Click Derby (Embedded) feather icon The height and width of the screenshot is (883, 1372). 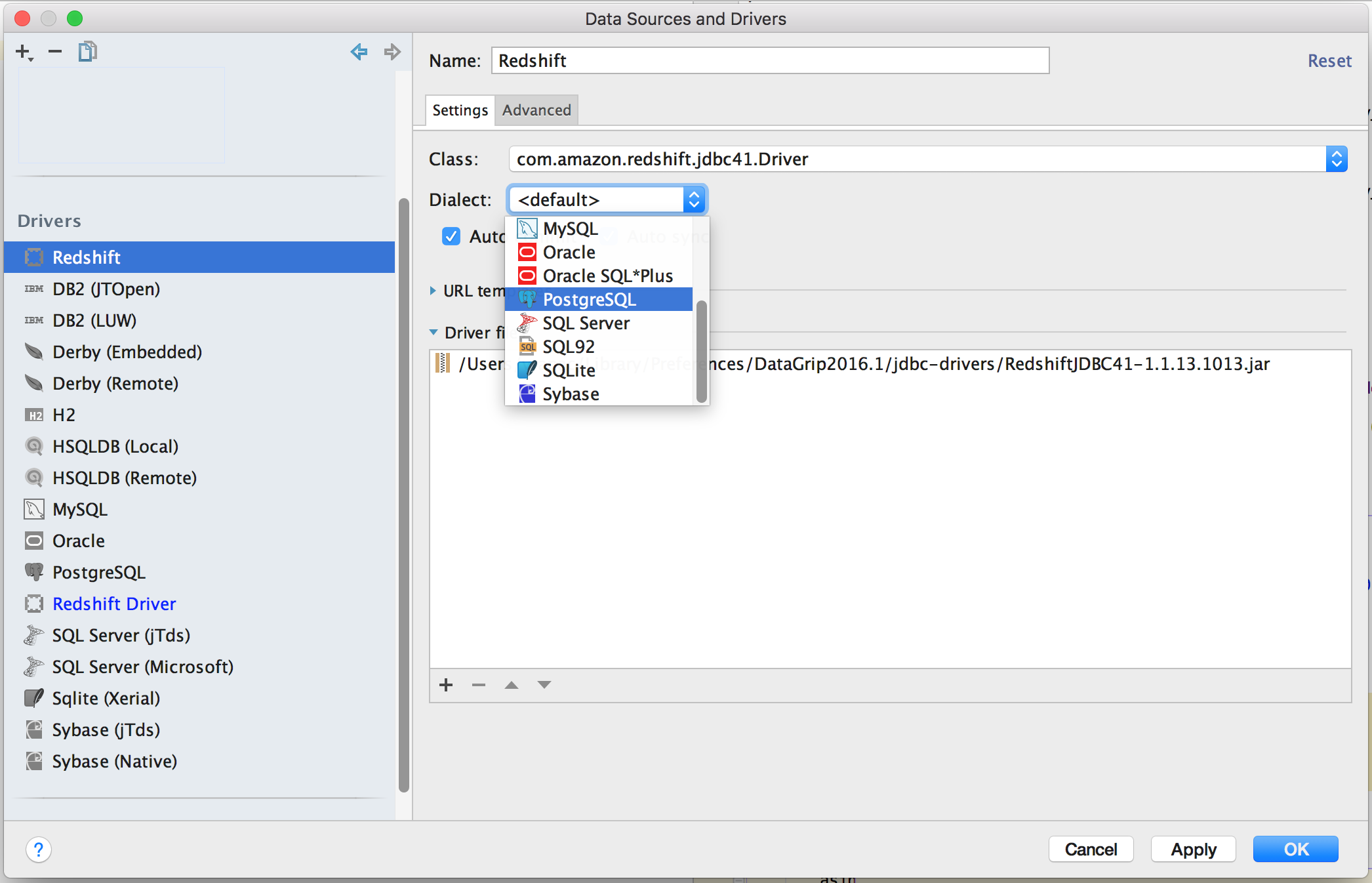click(34, 352)
